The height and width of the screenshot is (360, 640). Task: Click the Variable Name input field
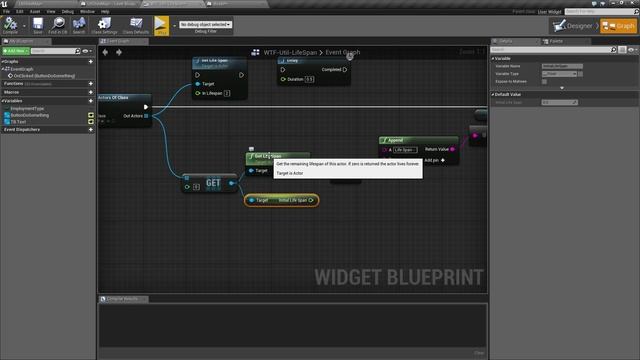pyautogui.click(x=562, y=66)
